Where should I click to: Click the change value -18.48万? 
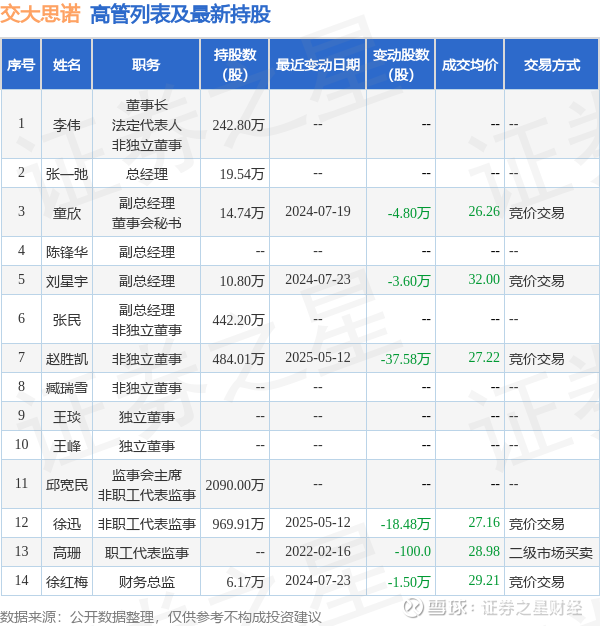tap(405, 523)
